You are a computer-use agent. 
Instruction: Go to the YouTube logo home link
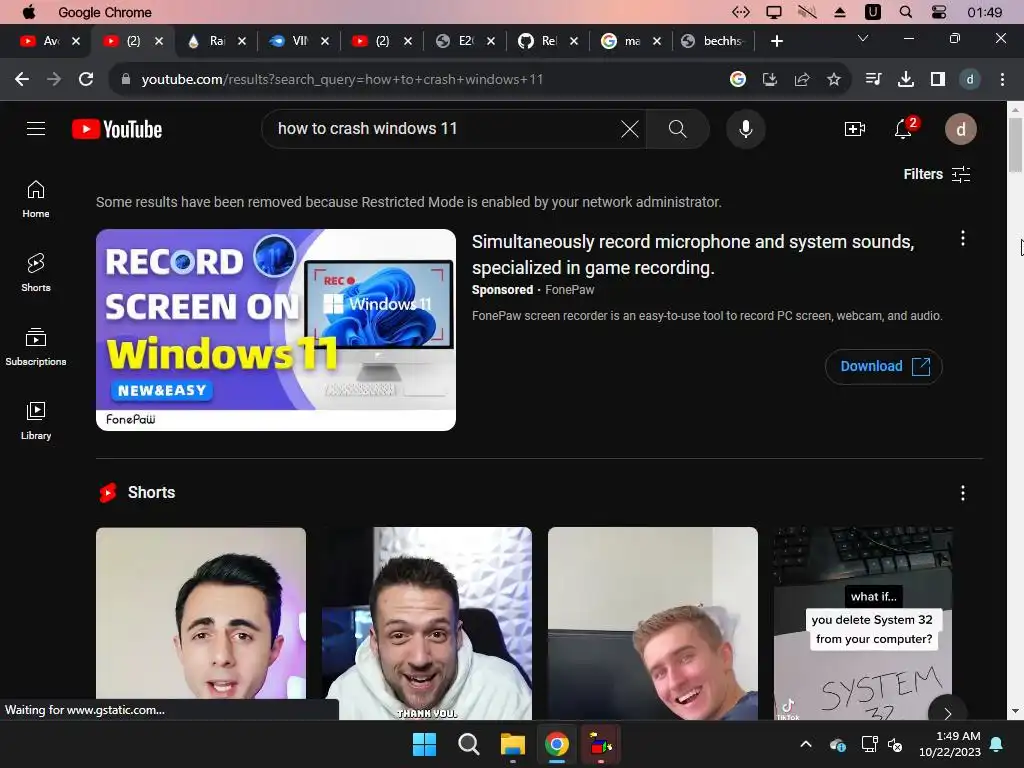click(x=117, y=129)
